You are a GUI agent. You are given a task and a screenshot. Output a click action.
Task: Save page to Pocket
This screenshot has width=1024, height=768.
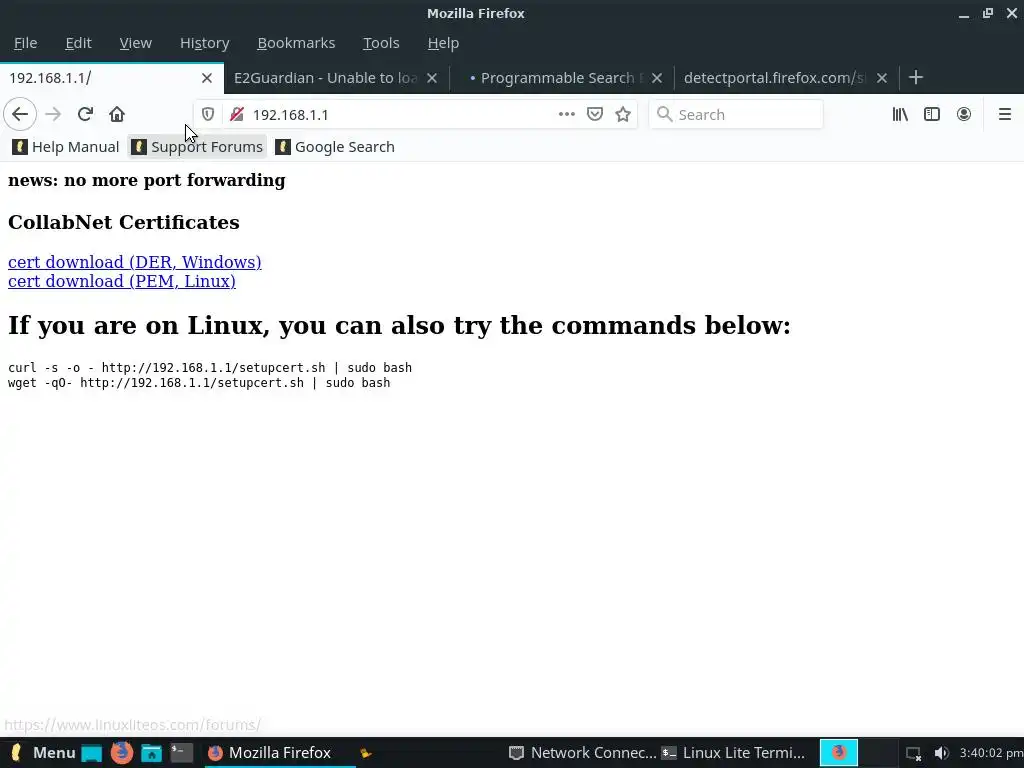pyautogui.click(x=594, y=114)
